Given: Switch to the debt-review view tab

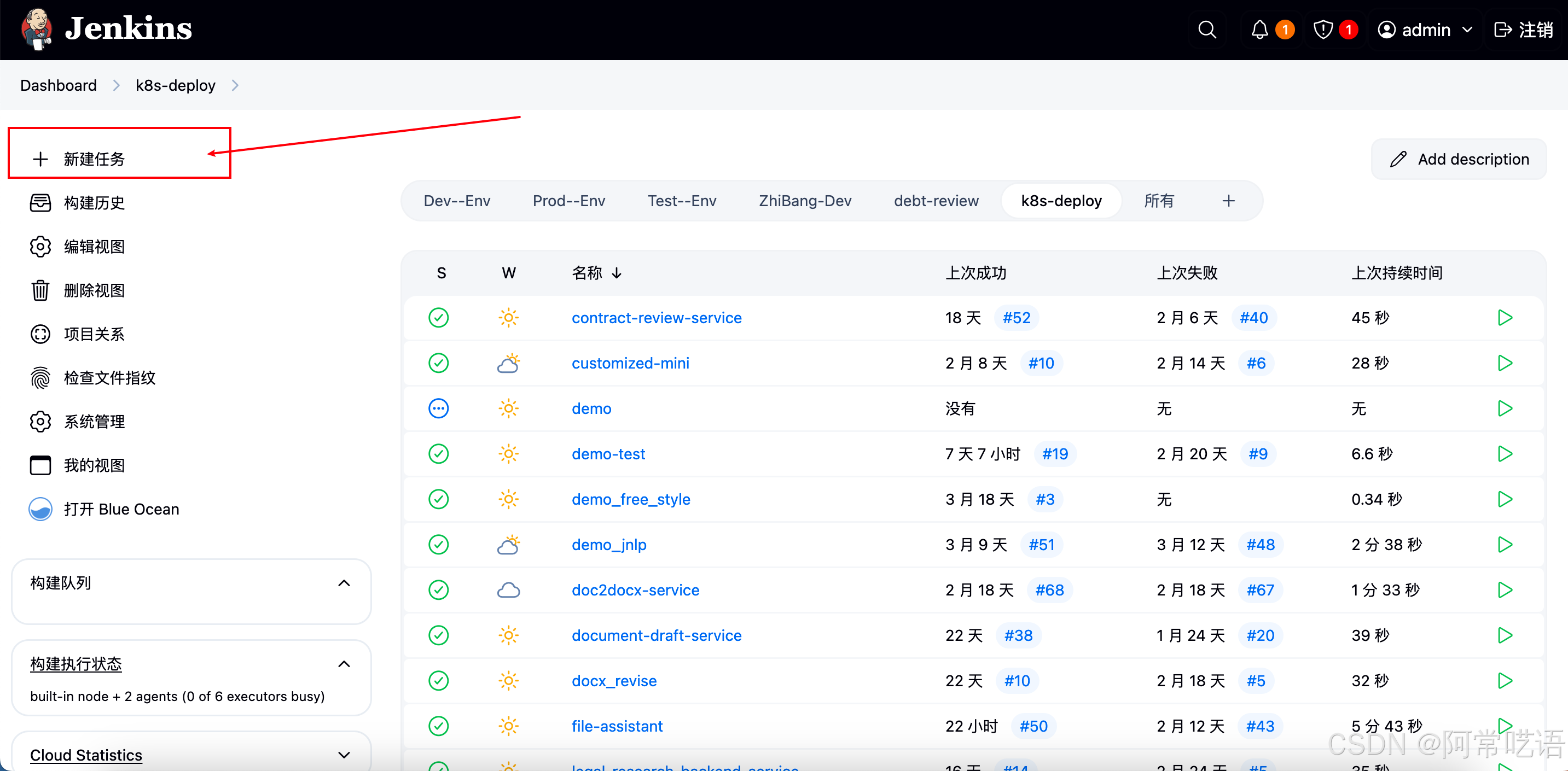Looking at the screenshot, I should tap(936, 201).
